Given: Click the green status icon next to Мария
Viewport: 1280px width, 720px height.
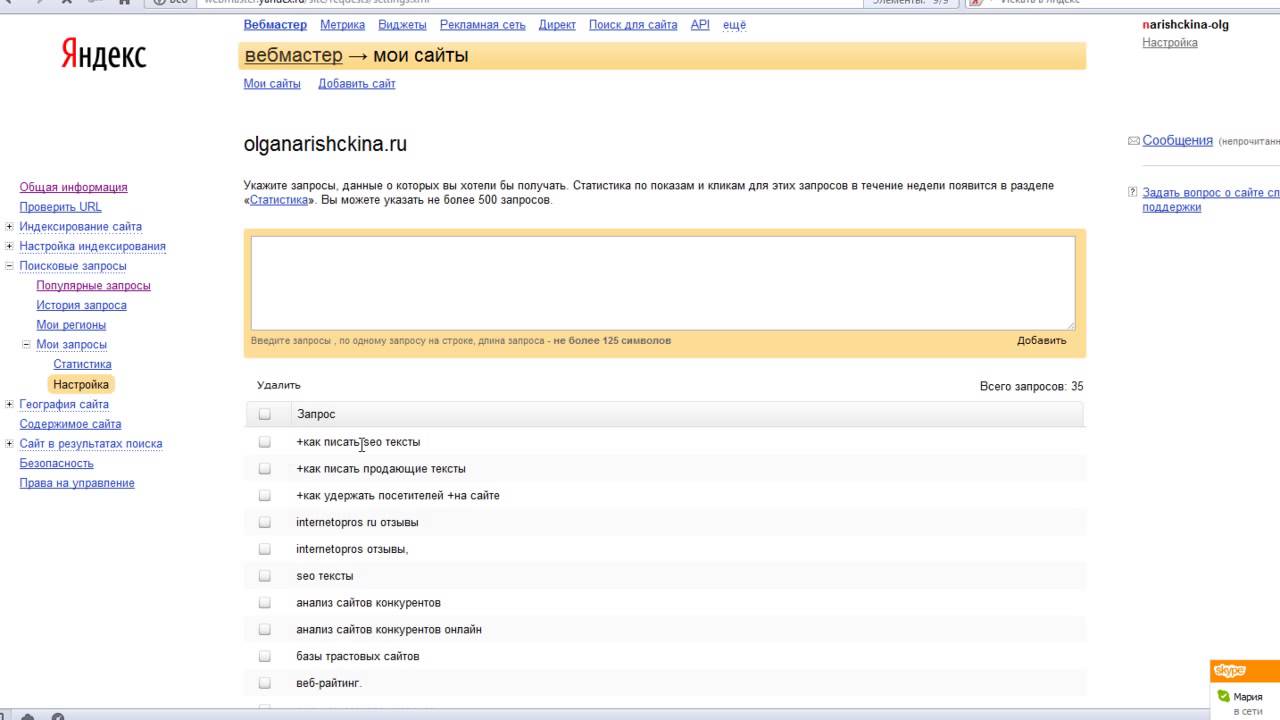Looking at the screenshot, I should click(x=1222, y=697).
